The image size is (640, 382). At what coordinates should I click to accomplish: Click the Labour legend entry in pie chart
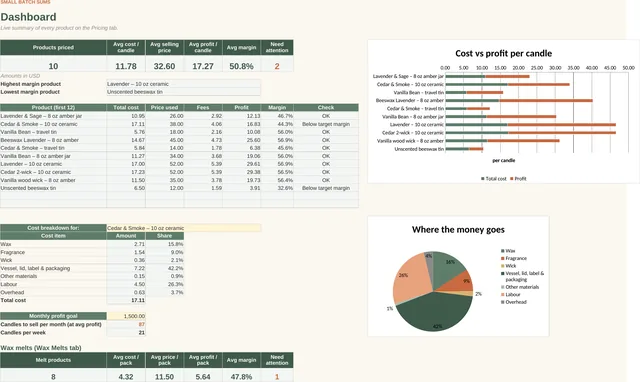[511, 295]
